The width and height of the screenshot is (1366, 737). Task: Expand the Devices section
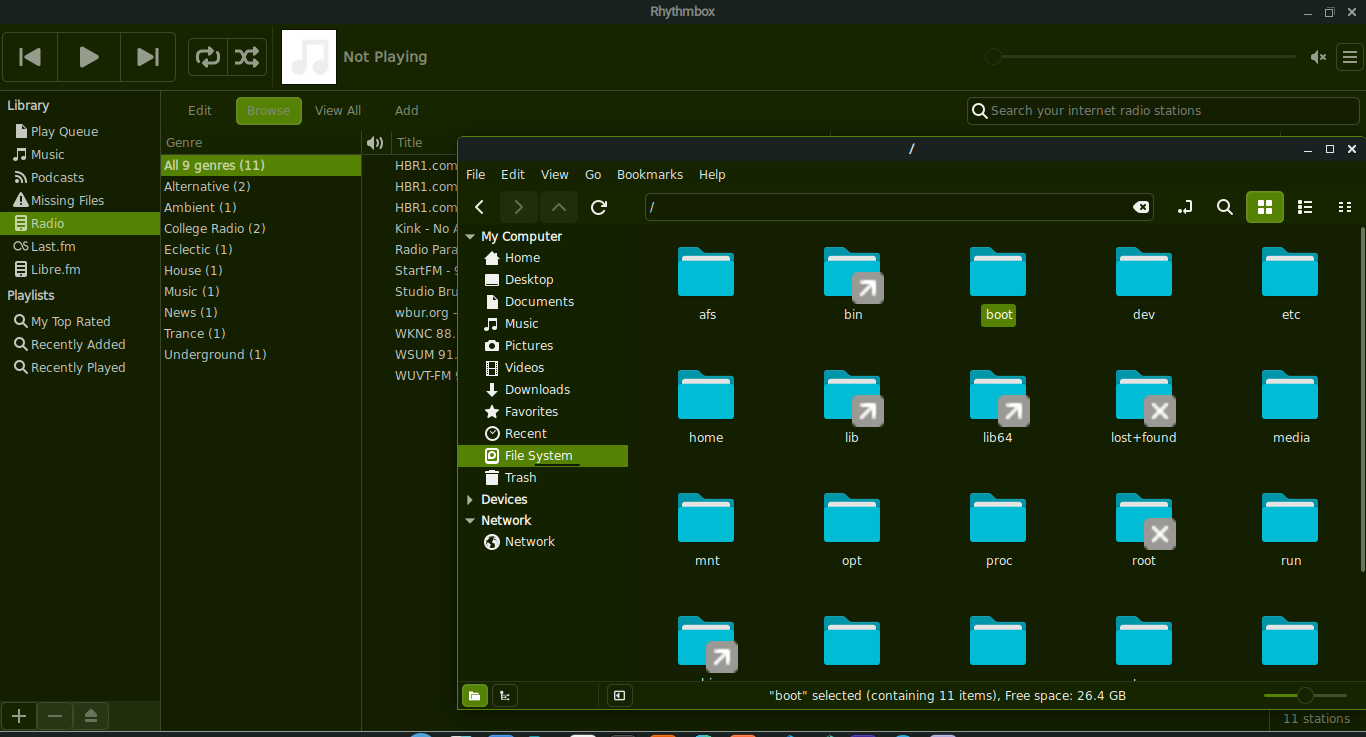[470, 499]
